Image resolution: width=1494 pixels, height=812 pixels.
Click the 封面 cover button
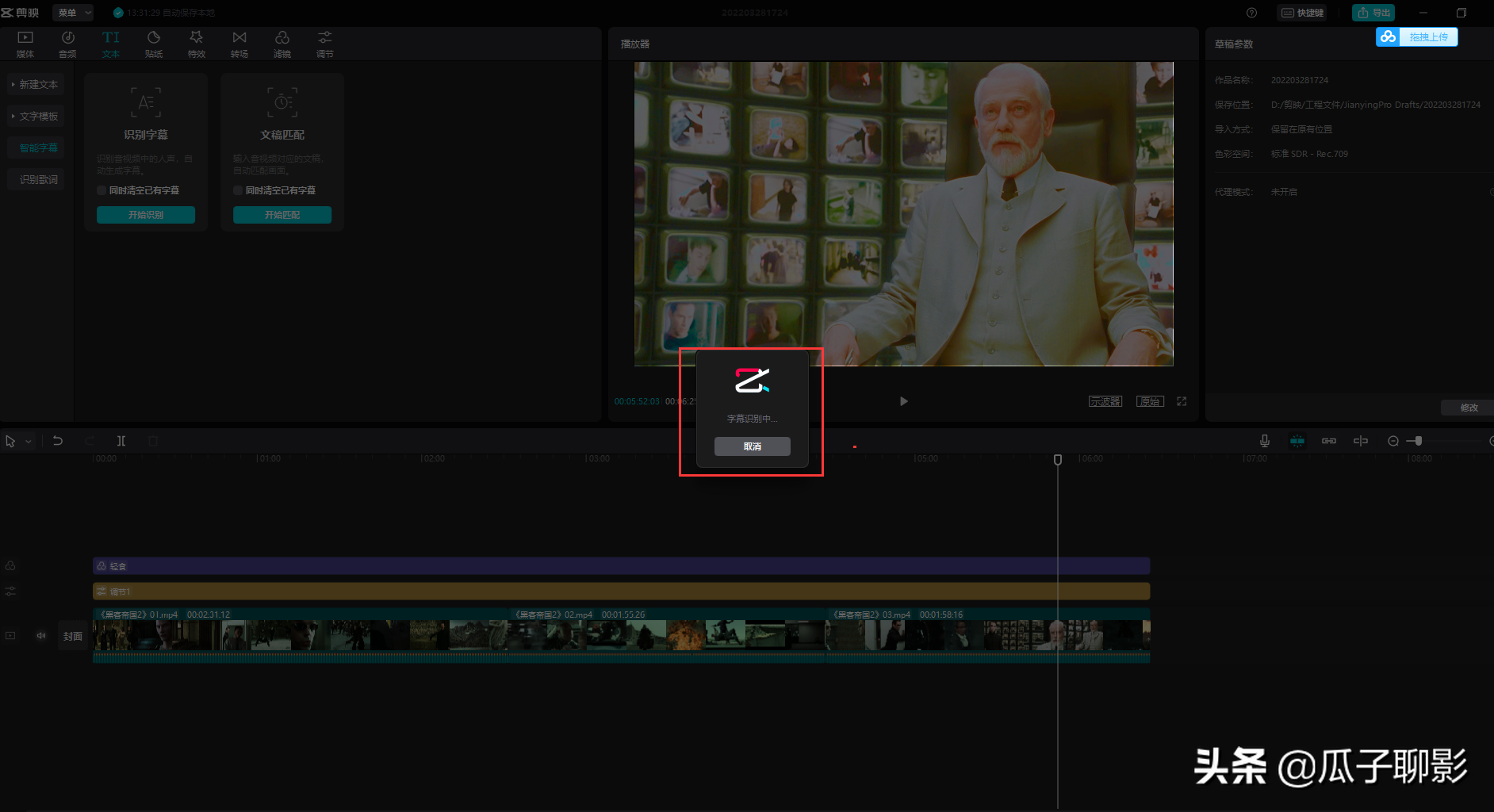coord(73,636)
